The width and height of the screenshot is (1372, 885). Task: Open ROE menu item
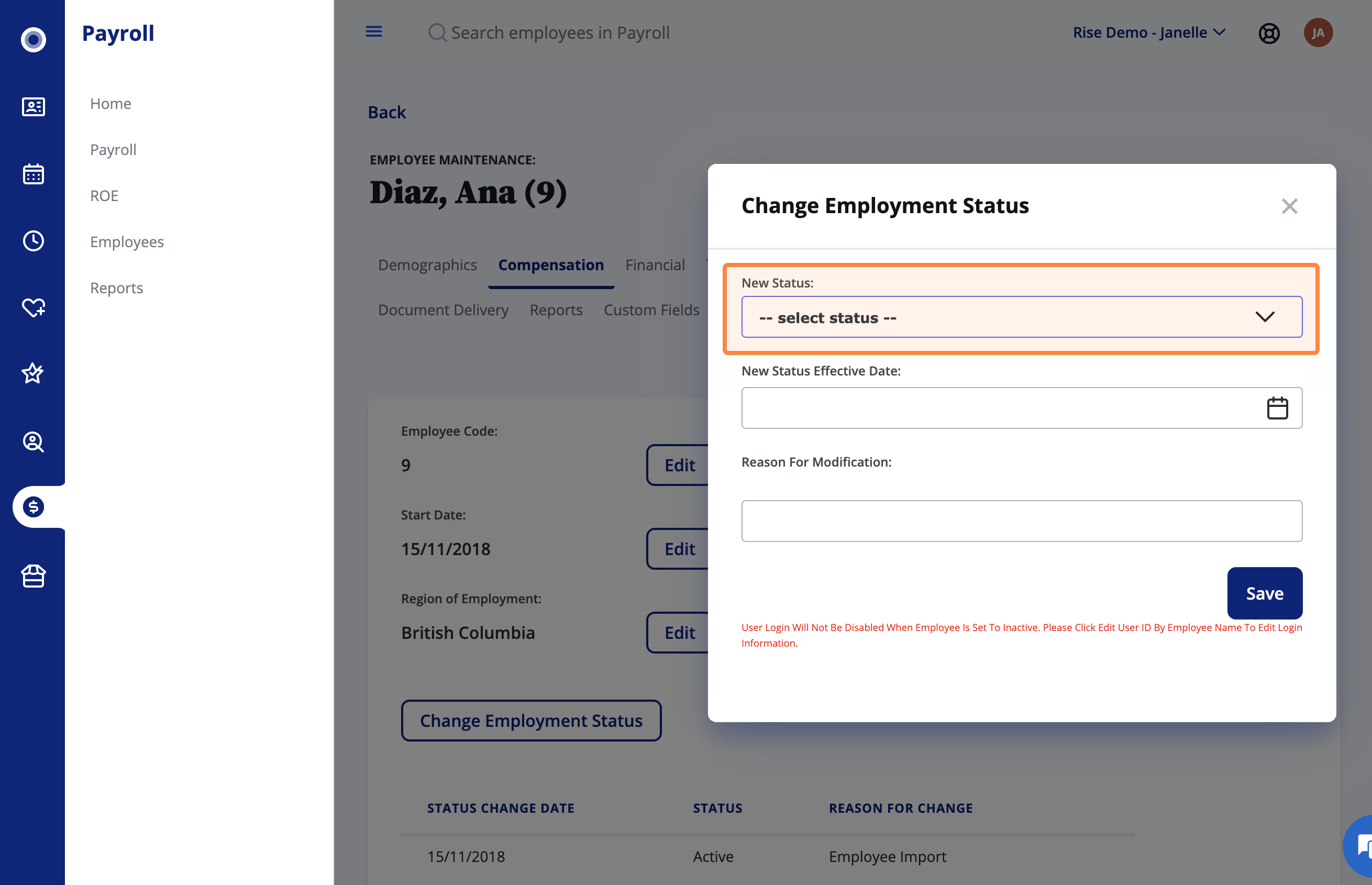[105, 196]
